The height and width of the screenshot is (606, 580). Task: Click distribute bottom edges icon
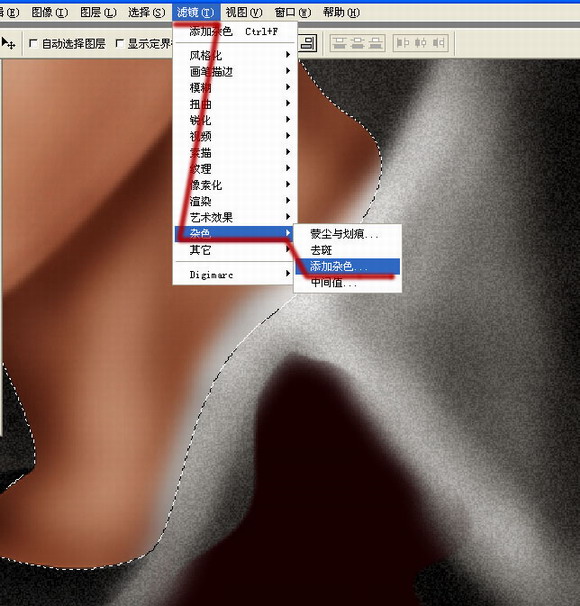375,43
